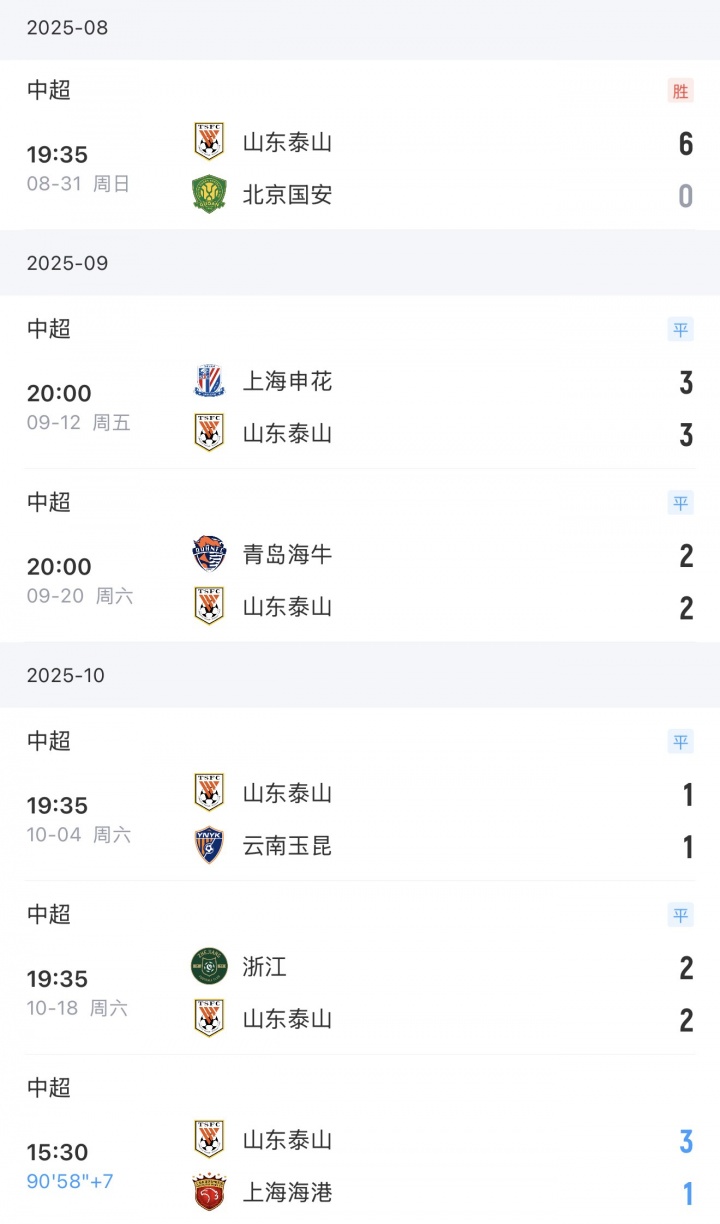Tap the 浙江 team name
Image resolution: width=720 pixels, height=1224 pixels.
click(265, 967)
